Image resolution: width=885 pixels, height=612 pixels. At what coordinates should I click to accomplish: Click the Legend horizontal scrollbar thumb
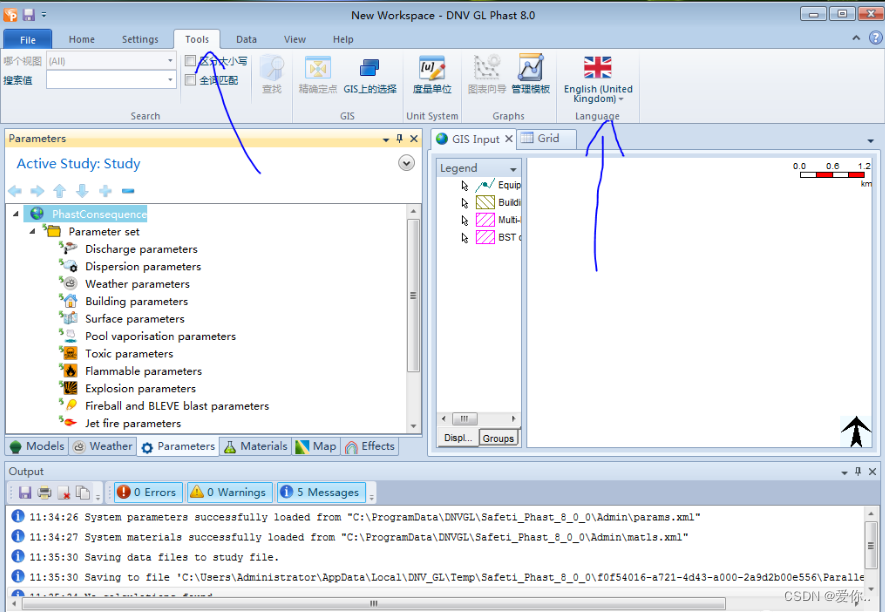(x=464, y=418)
